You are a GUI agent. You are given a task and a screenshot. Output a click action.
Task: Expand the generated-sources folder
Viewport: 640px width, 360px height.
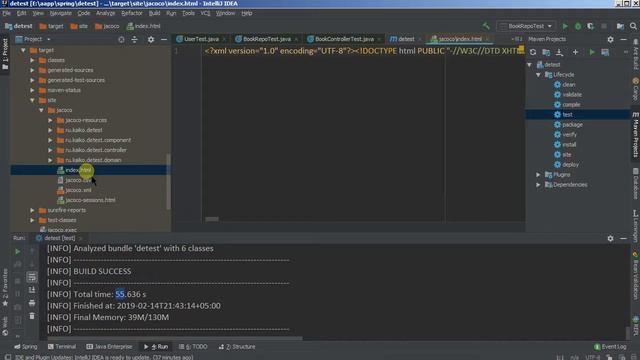pyautogui.click(x=32, y=70)
